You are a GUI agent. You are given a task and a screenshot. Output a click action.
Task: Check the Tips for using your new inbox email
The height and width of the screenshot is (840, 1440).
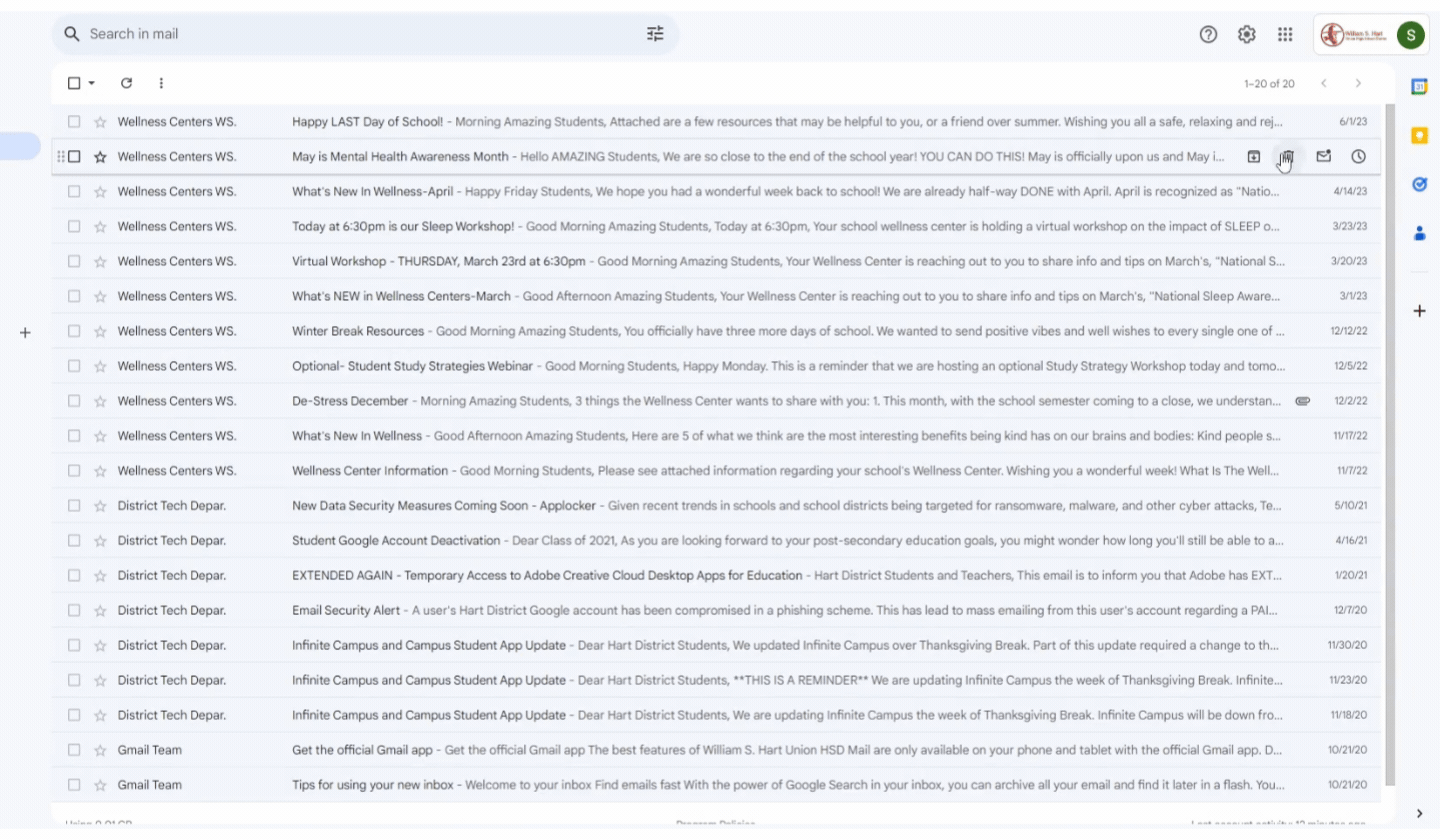click(x=74, y=785)
